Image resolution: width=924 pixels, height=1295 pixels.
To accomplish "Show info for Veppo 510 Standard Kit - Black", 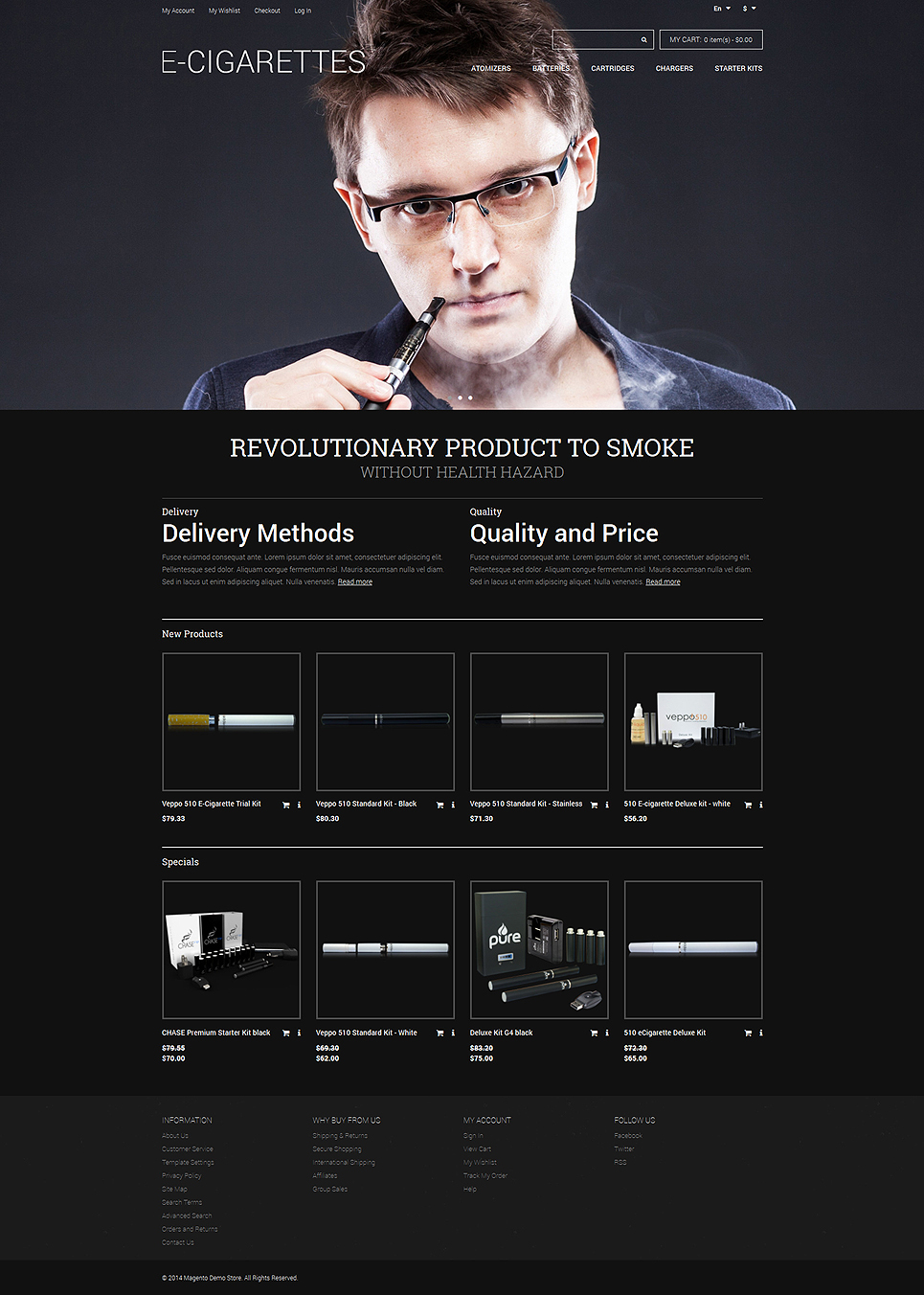I will (453, 805).
